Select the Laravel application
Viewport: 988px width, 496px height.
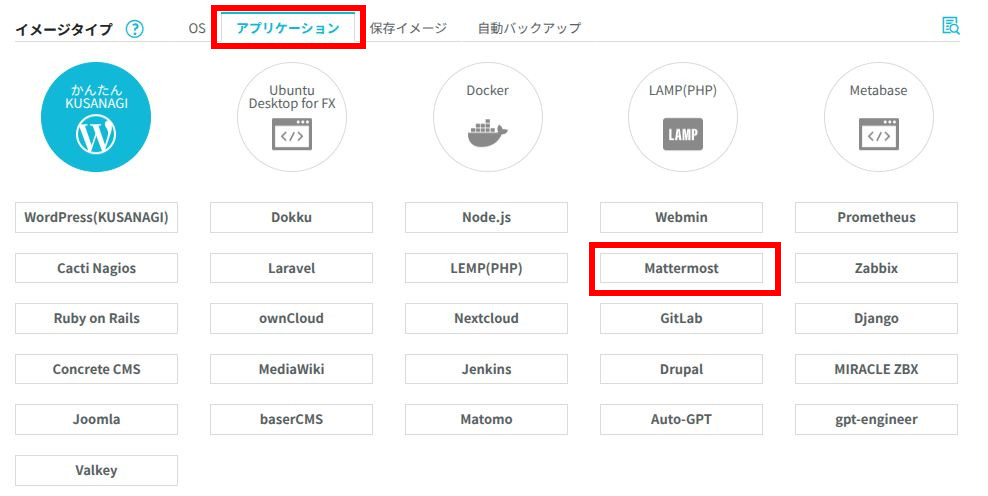pyautogui.click(x=291, y=268)
